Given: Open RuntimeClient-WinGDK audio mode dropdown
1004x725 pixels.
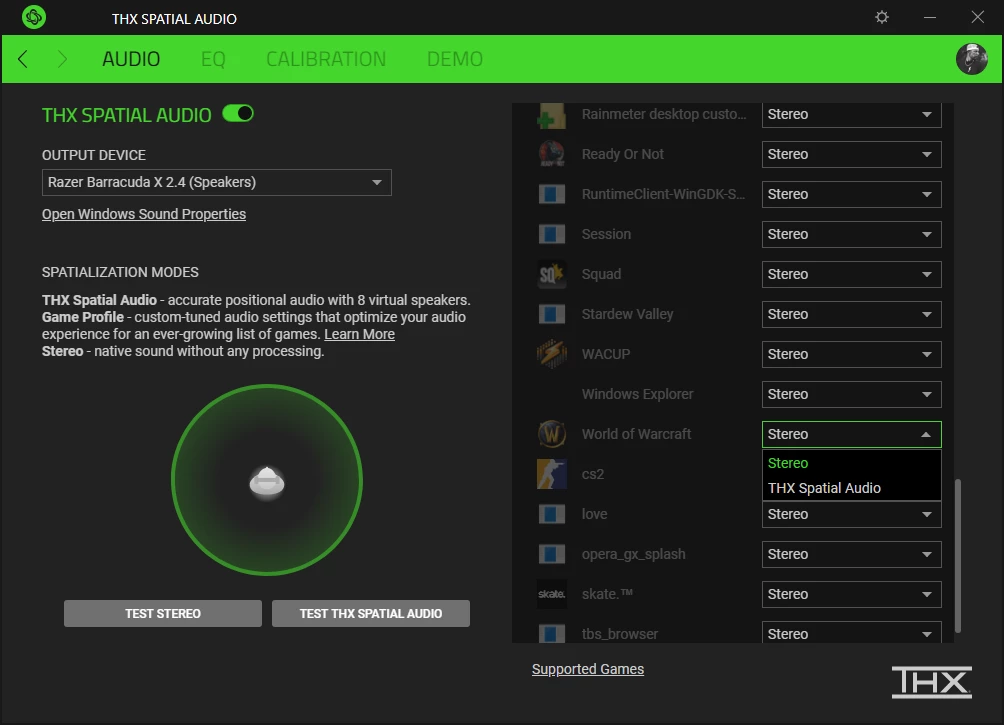Looking at the screenshot, I should pos(852,194).
